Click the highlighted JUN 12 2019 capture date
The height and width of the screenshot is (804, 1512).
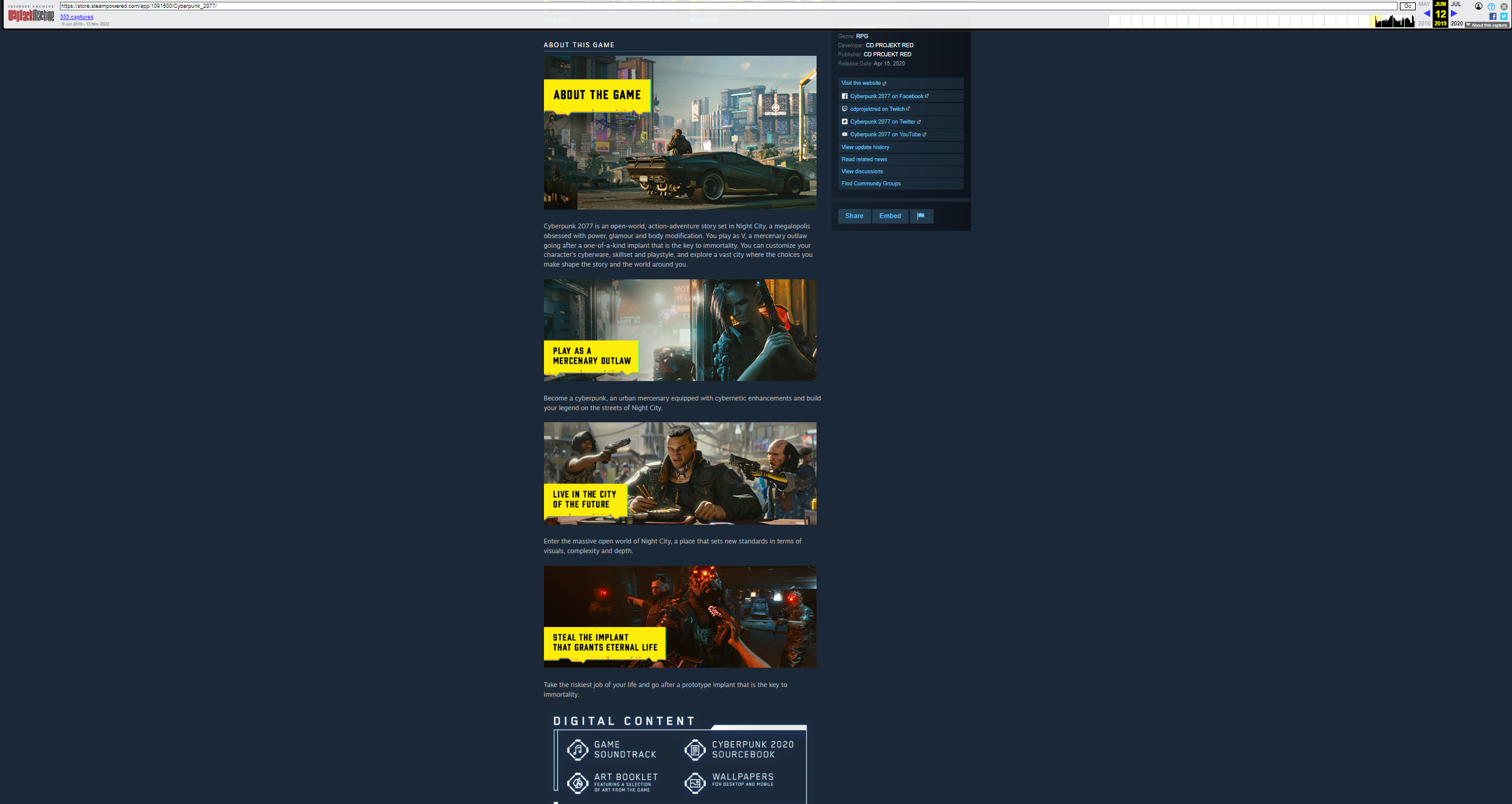(1441, 13)
